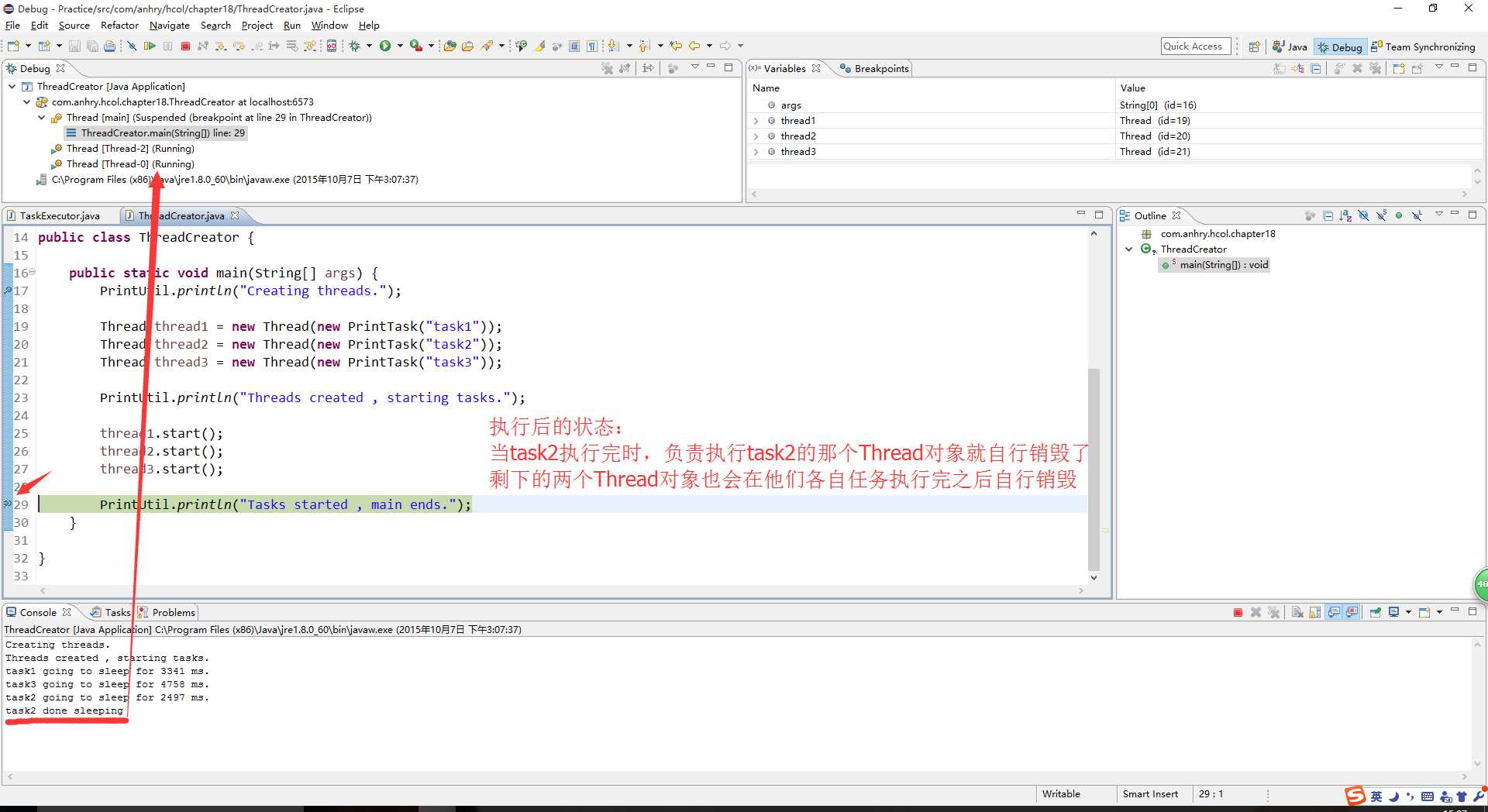Select stack frame ThreadCreator.main(String[]) line: 29

155,133
